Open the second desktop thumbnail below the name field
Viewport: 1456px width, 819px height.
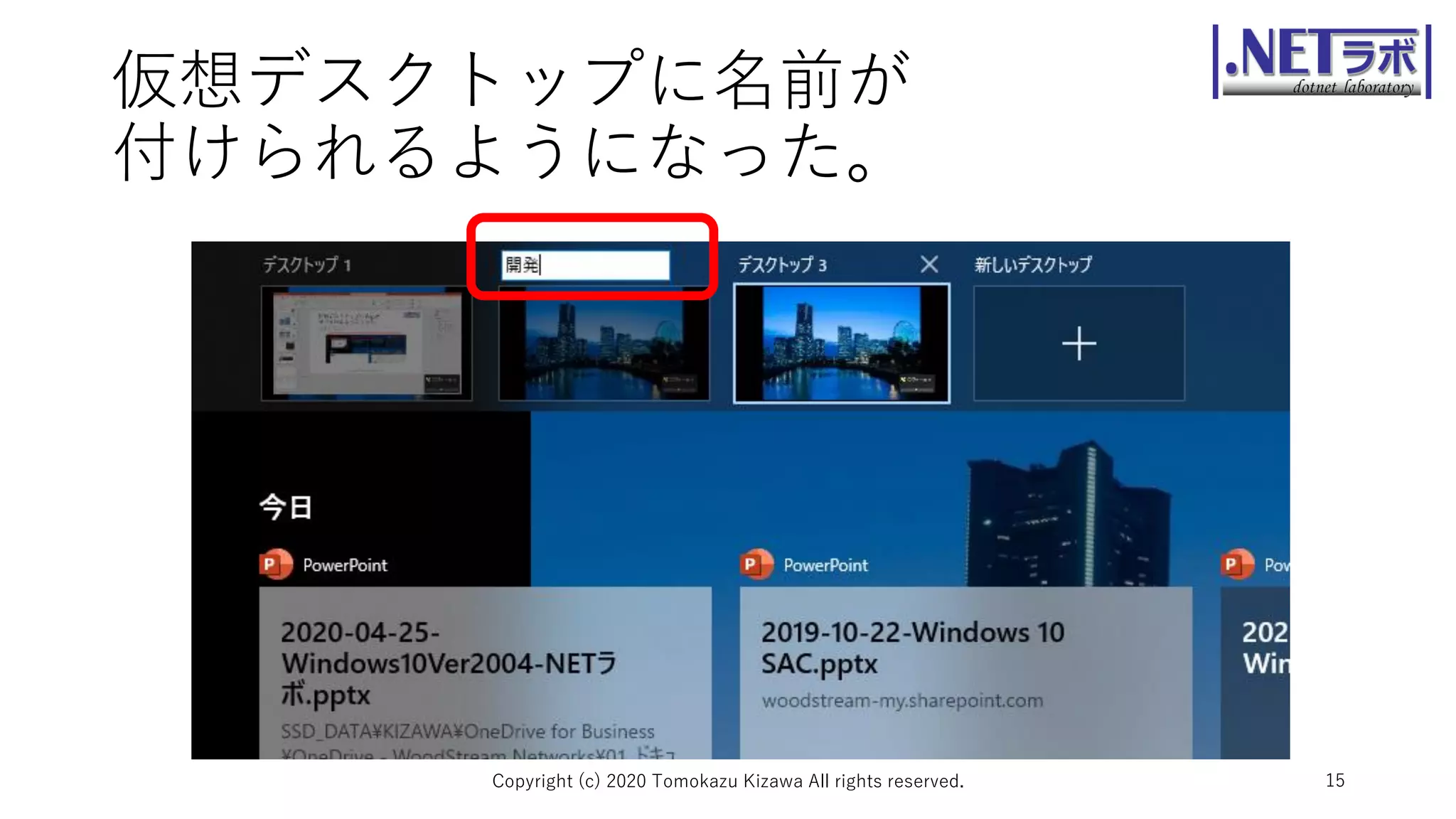coord(604,345)
